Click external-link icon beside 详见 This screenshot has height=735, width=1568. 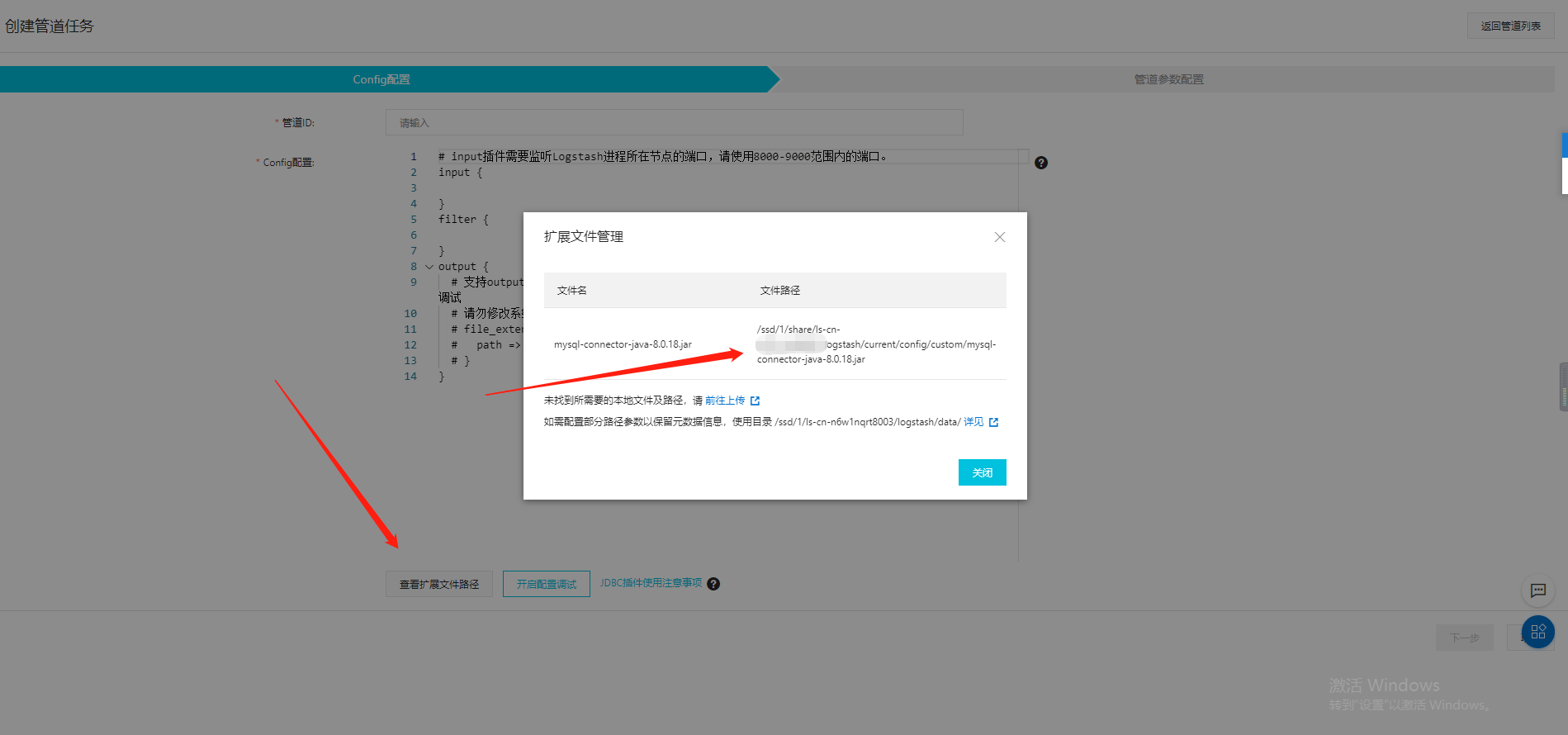(x=993, y=422)
